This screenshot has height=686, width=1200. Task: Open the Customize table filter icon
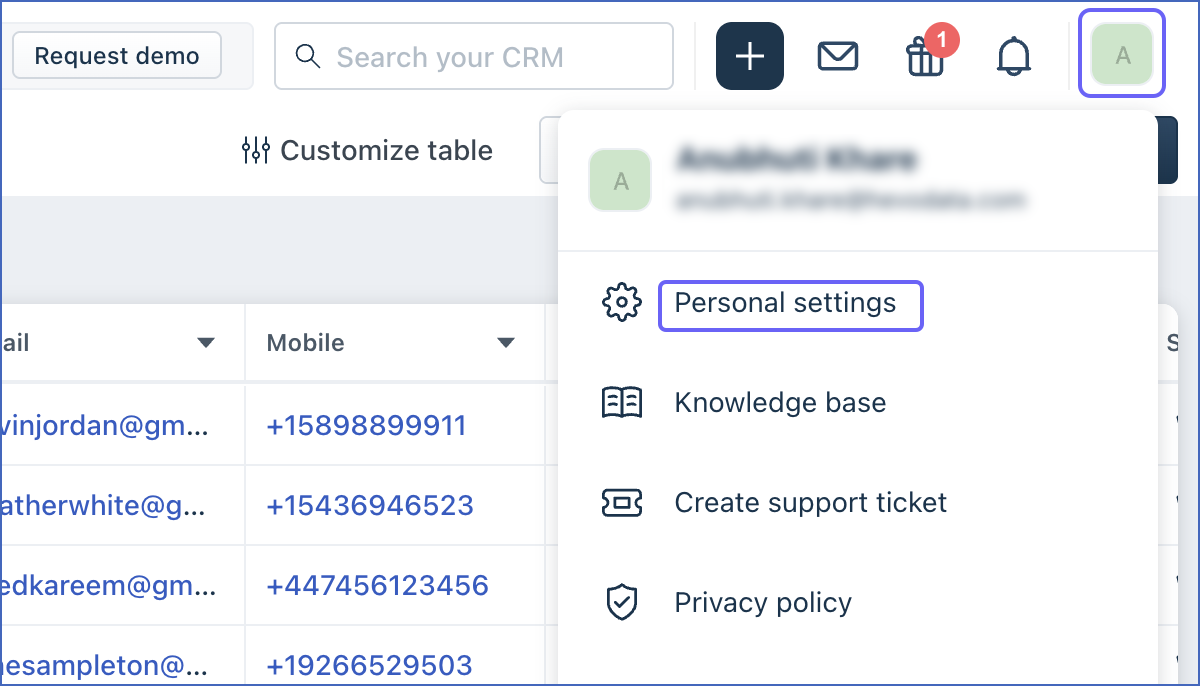tap(258, 150)
